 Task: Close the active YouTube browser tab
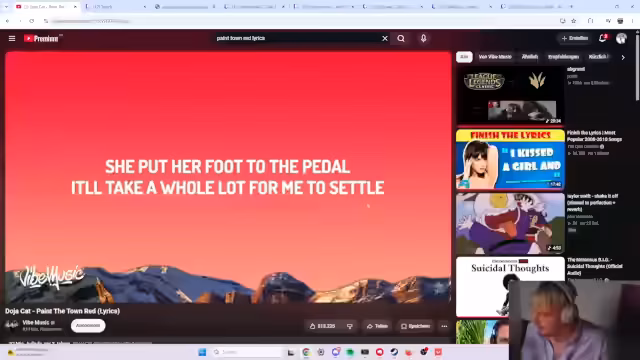coord(75,7)
